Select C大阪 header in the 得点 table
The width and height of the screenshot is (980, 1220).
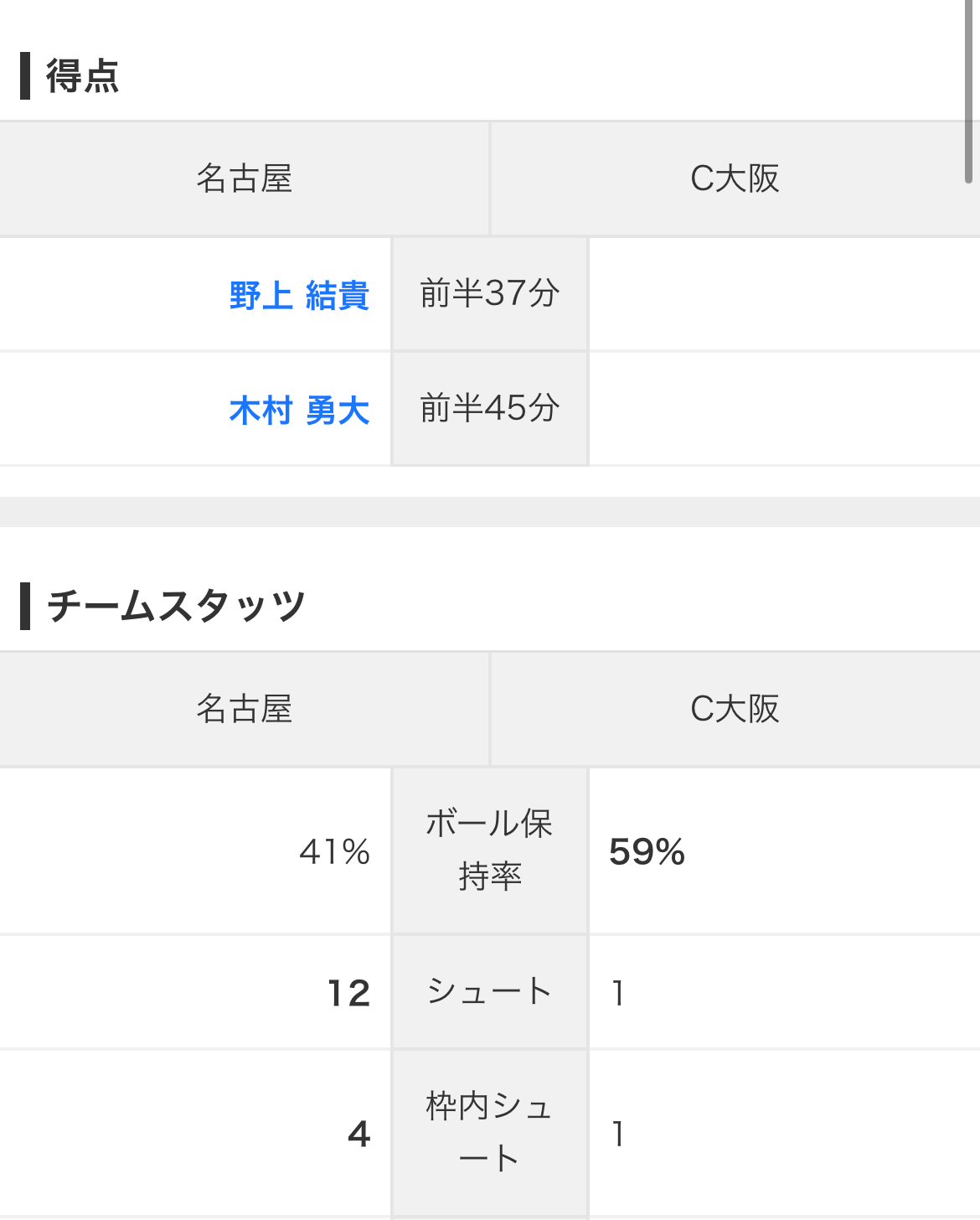pyautogui.click(x=735, y=178)
